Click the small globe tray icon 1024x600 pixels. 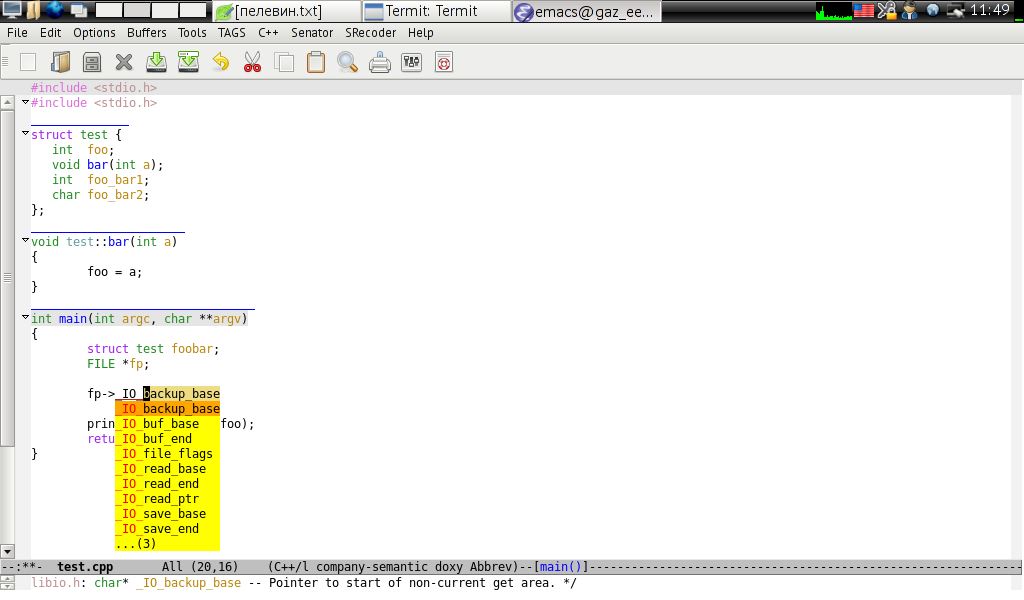[x=933, y=10]
